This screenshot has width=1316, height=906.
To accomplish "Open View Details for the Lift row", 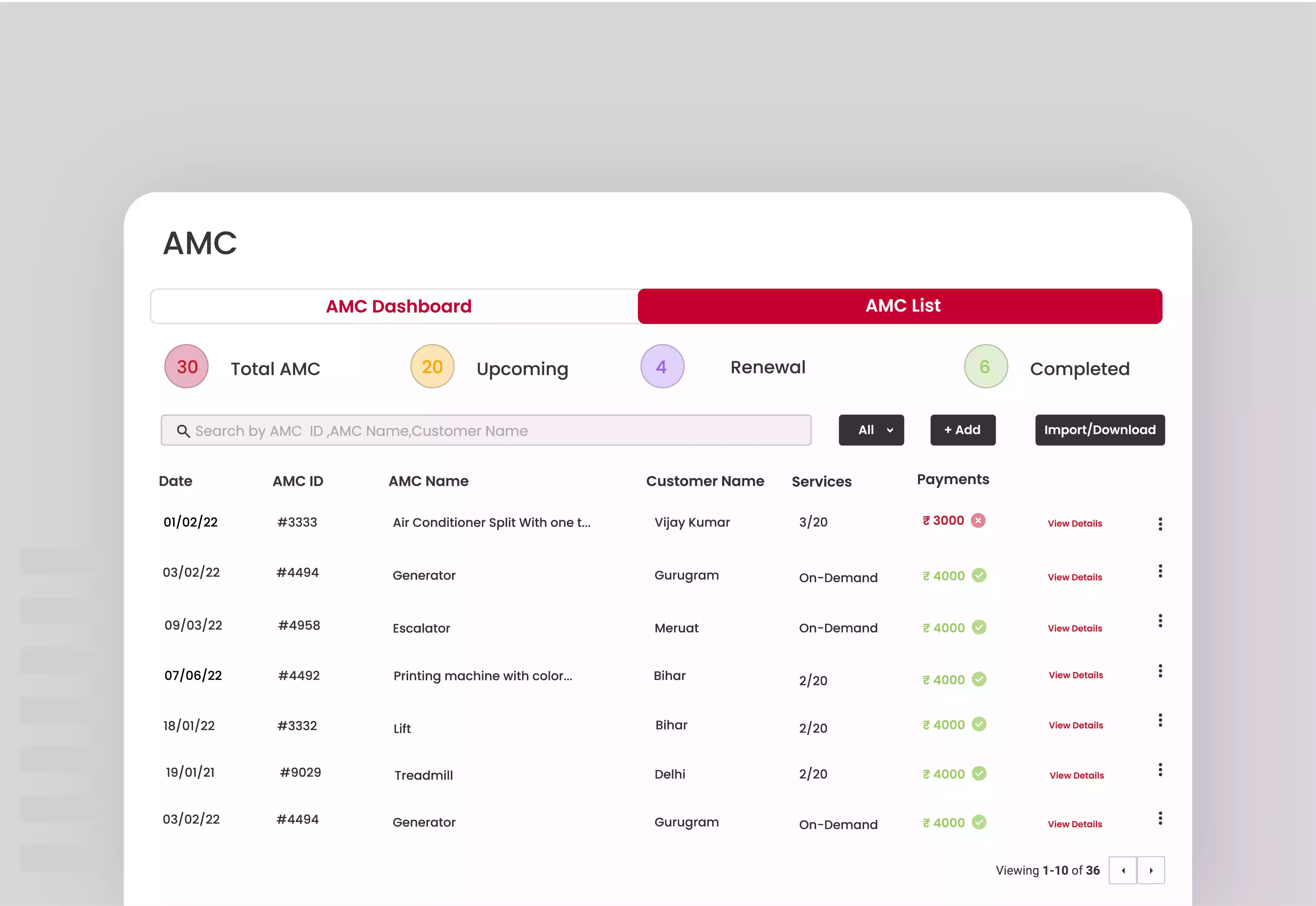I will 1076,726.
